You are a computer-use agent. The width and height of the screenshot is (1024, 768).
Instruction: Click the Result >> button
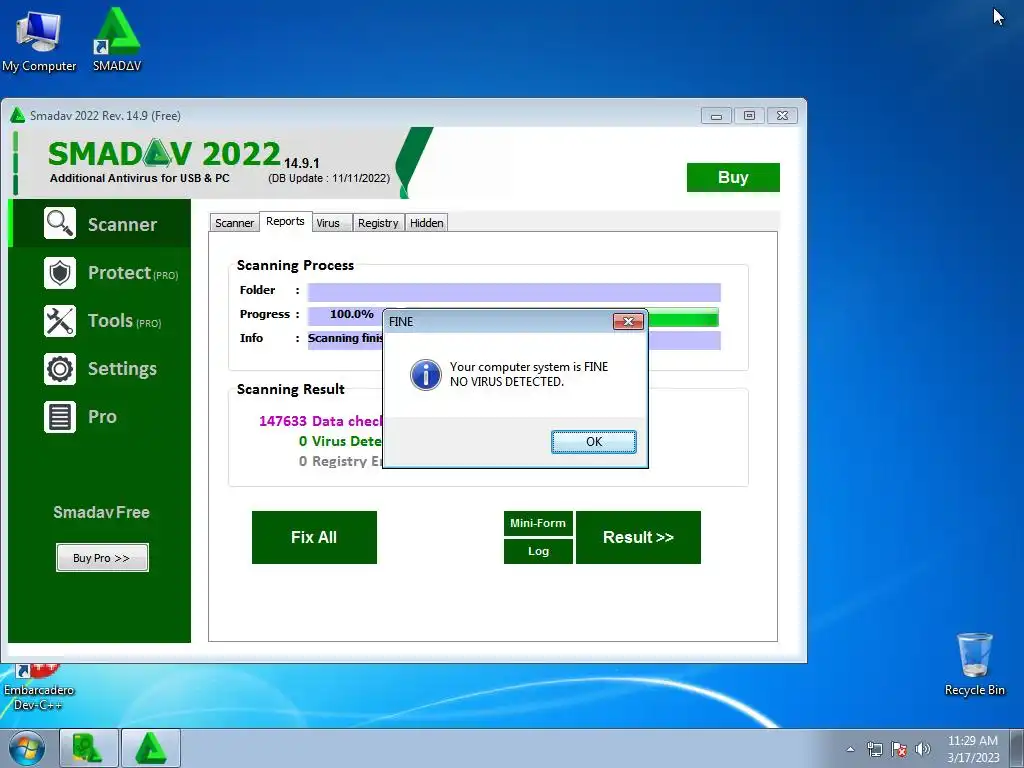pyautogui.click(x=638, y=537)
